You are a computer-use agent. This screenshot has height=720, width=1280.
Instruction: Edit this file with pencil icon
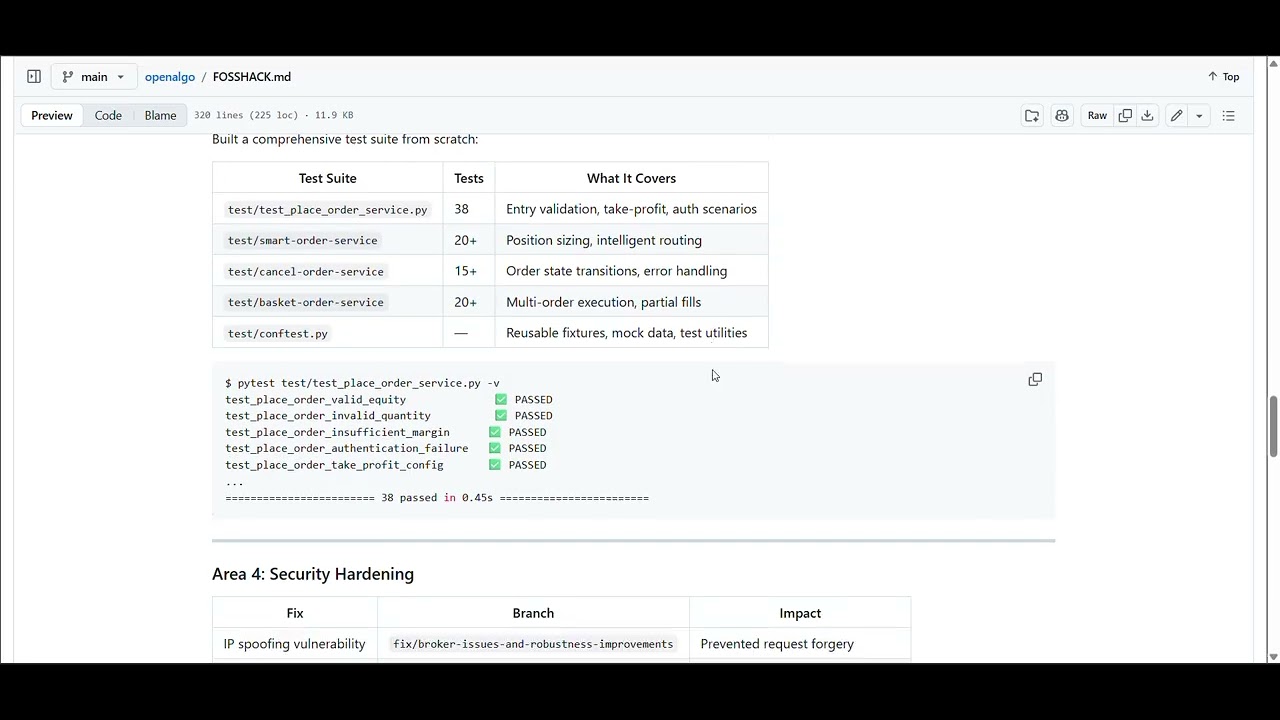tap(1177, 116)
